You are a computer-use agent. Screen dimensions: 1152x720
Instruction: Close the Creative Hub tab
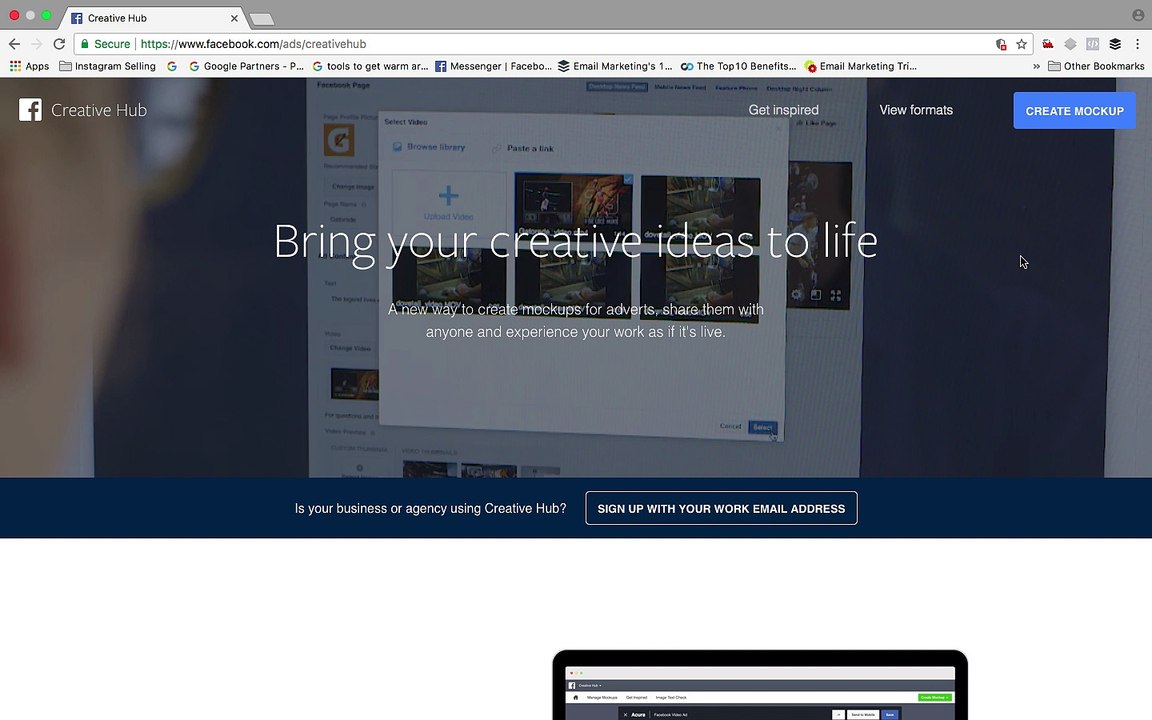click(234, 18)
